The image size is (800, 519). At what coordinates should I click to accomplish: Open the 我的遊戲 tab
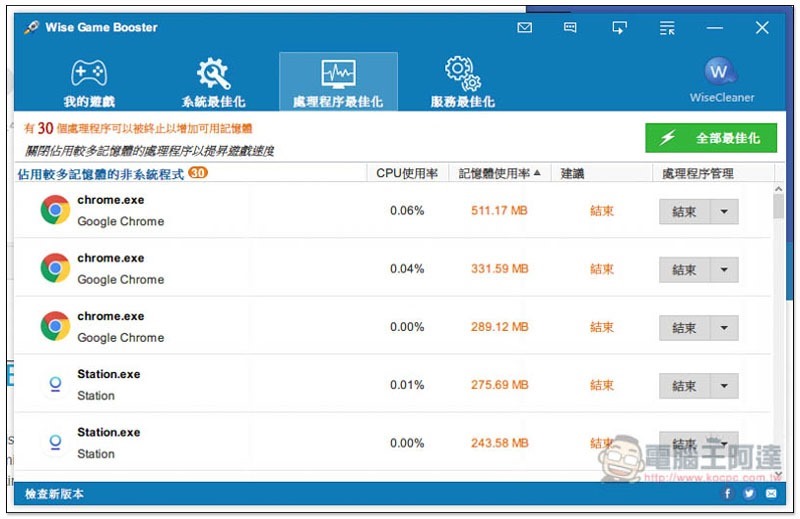tap(89, 82)
